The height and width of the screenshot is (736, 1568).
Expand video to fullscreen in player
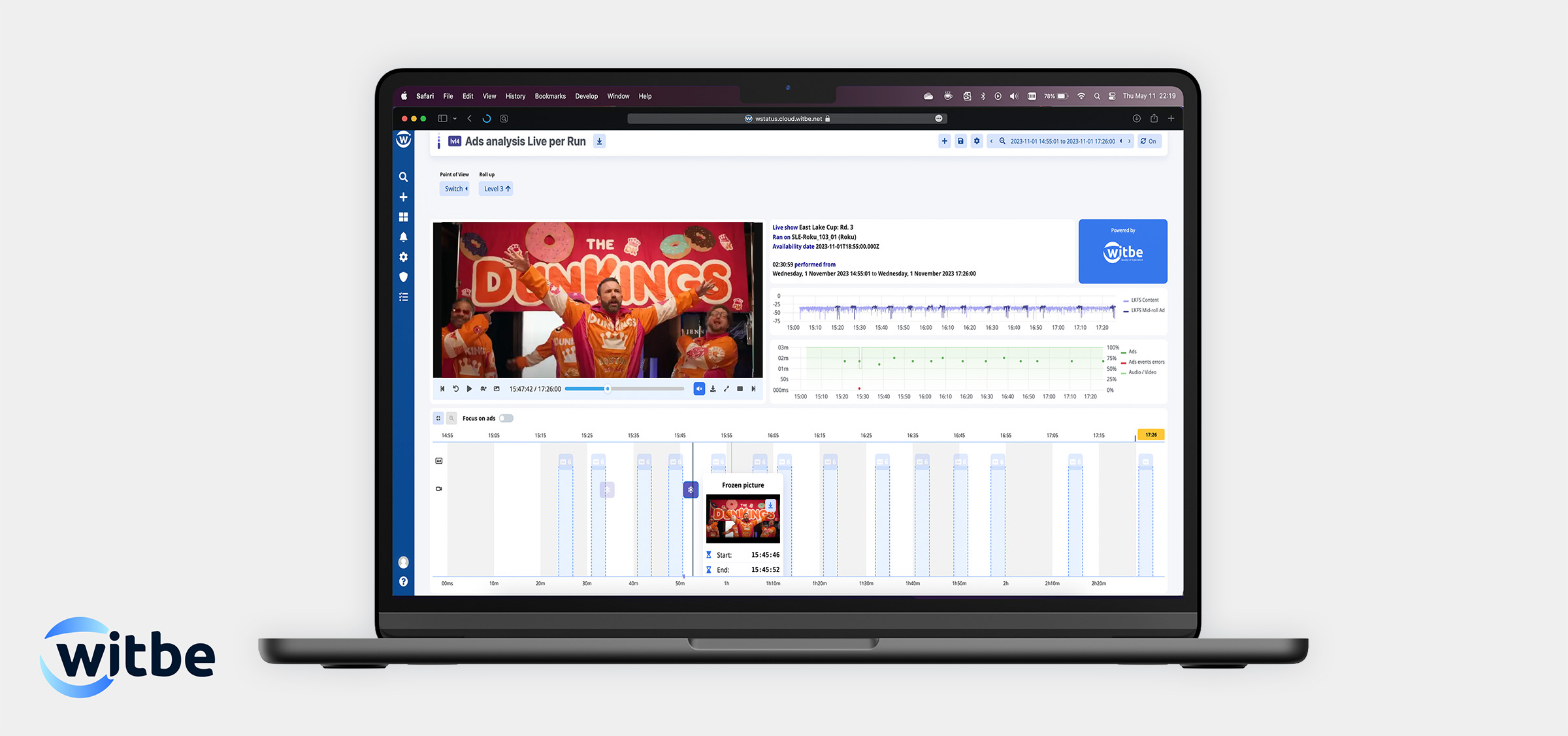click(727, 389)
